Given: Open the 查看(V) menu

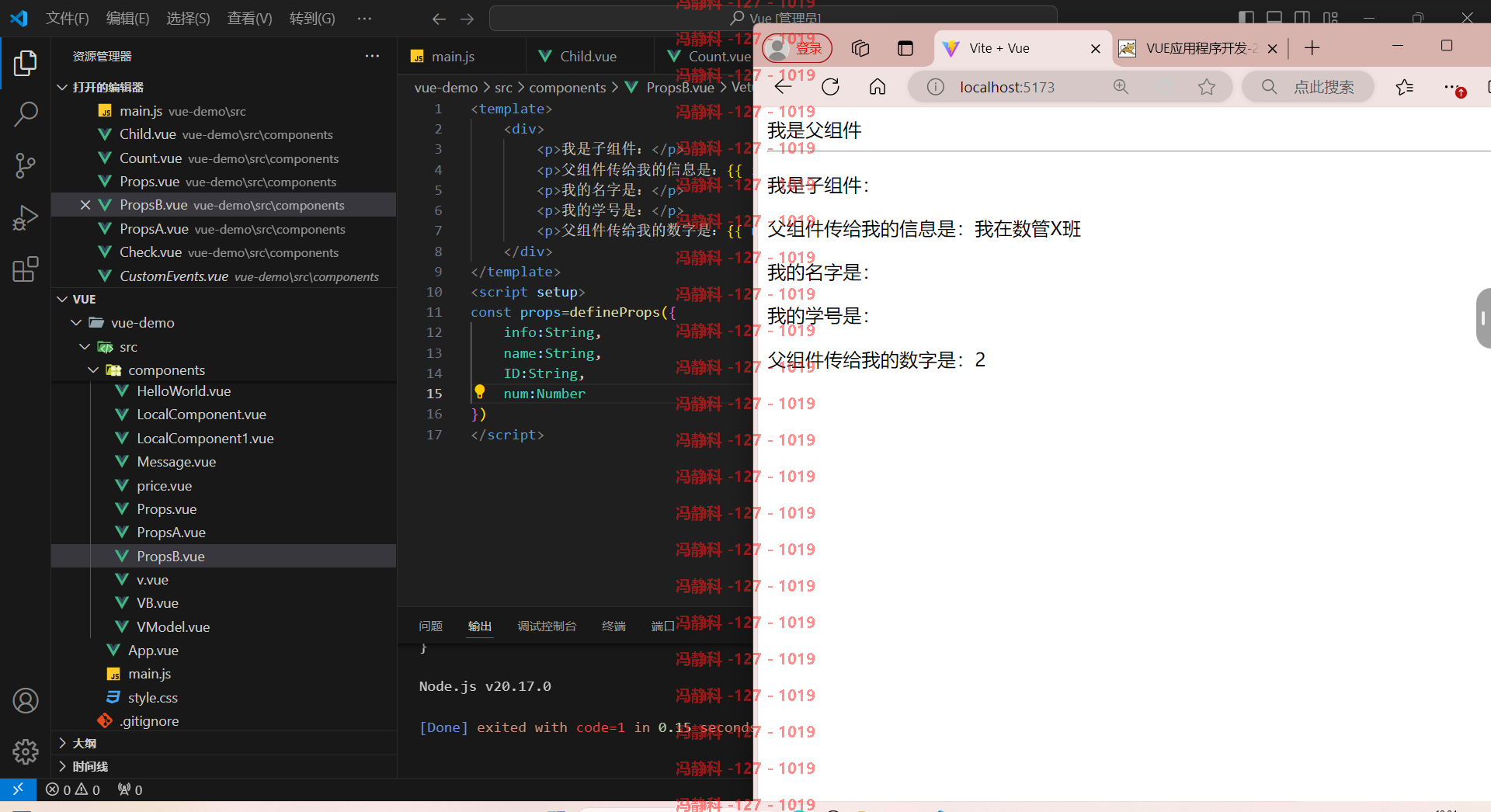Looking at the screenshot, I should (249, 18).
